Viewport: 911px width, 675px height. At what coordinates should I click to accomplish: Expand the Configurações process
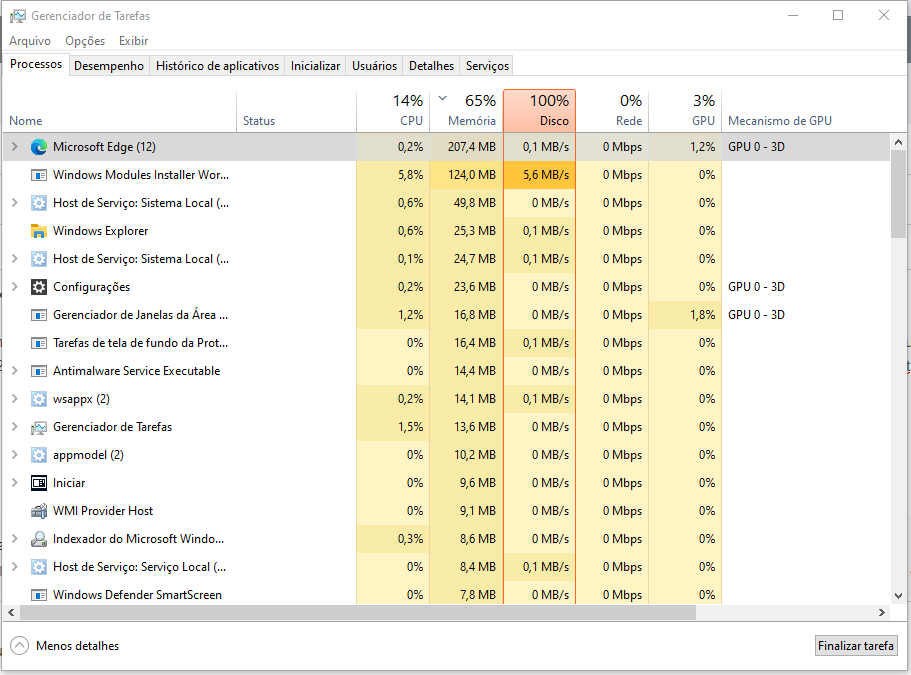point(15,287)
